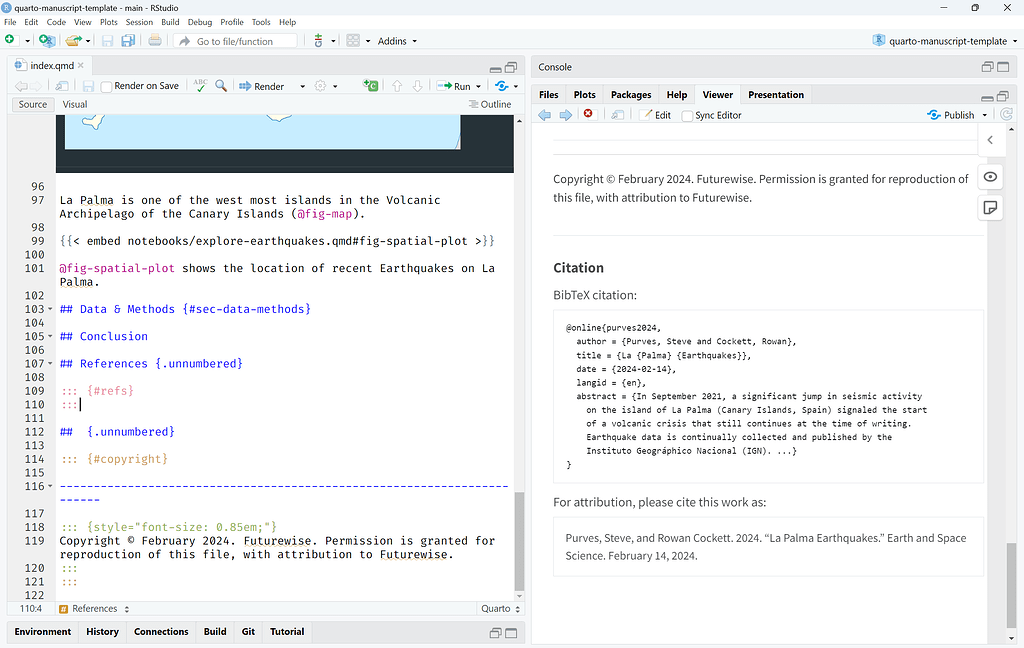The image size is (1024, 648).
Task: Click the spell check ABC icon
Action: click(x=200, y=86)
